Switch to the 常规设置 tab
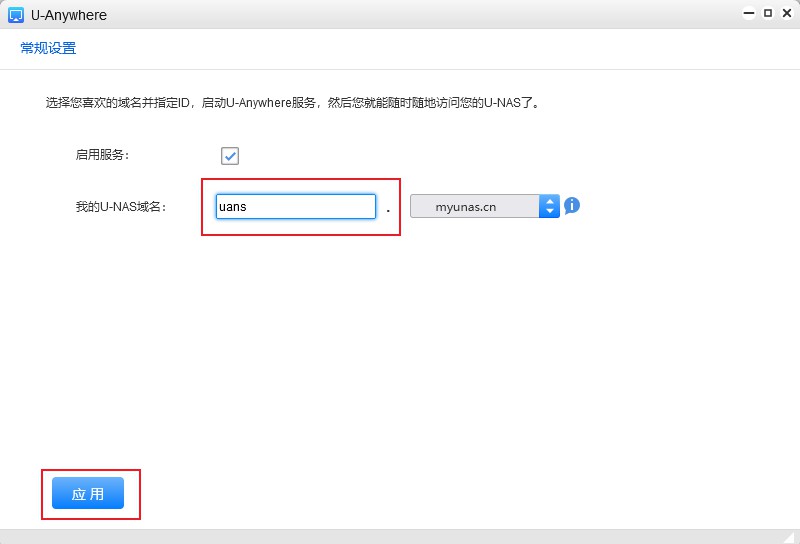Viewport: 800px width, 544px height. click(48, 48)
